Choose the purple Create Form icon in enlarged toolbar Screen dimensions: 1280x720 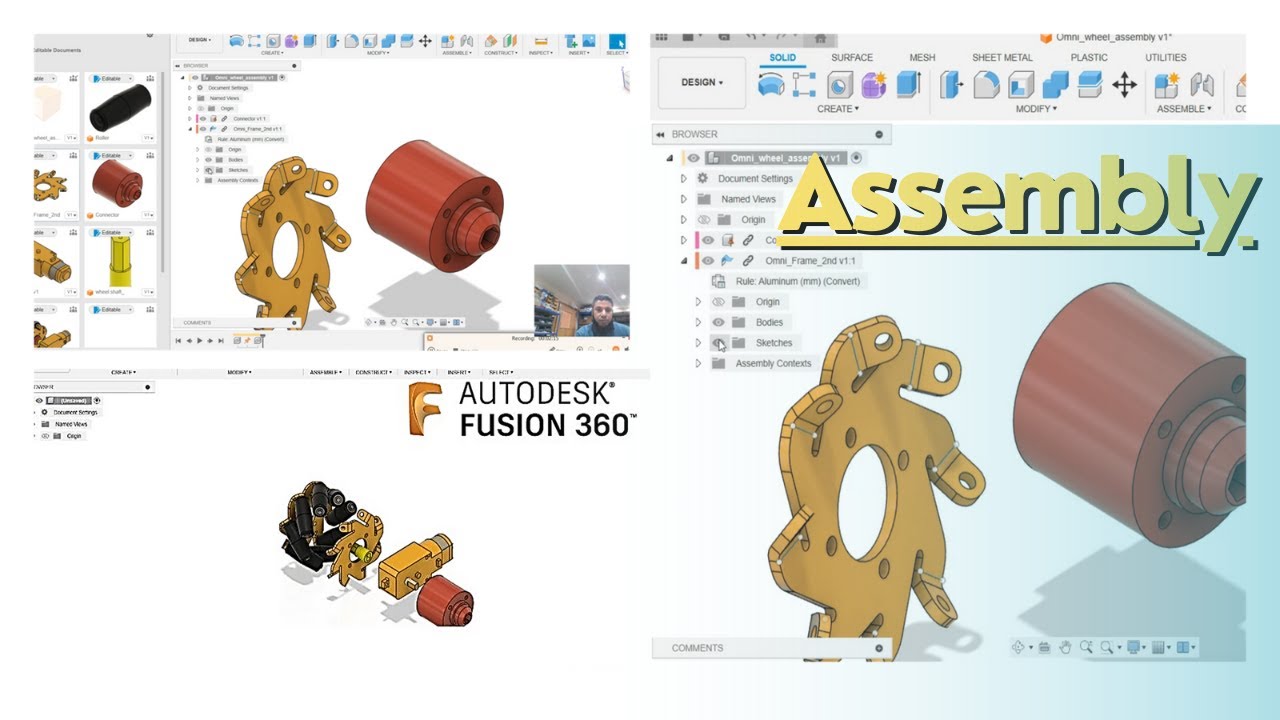[874, 85]
